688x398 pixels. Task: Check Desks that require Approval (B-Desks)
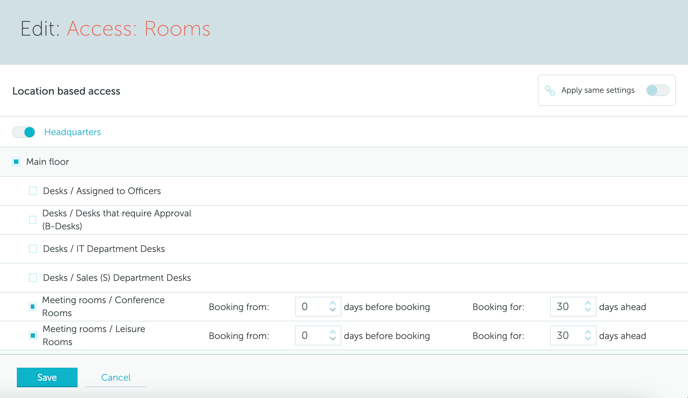click(32, 220)
